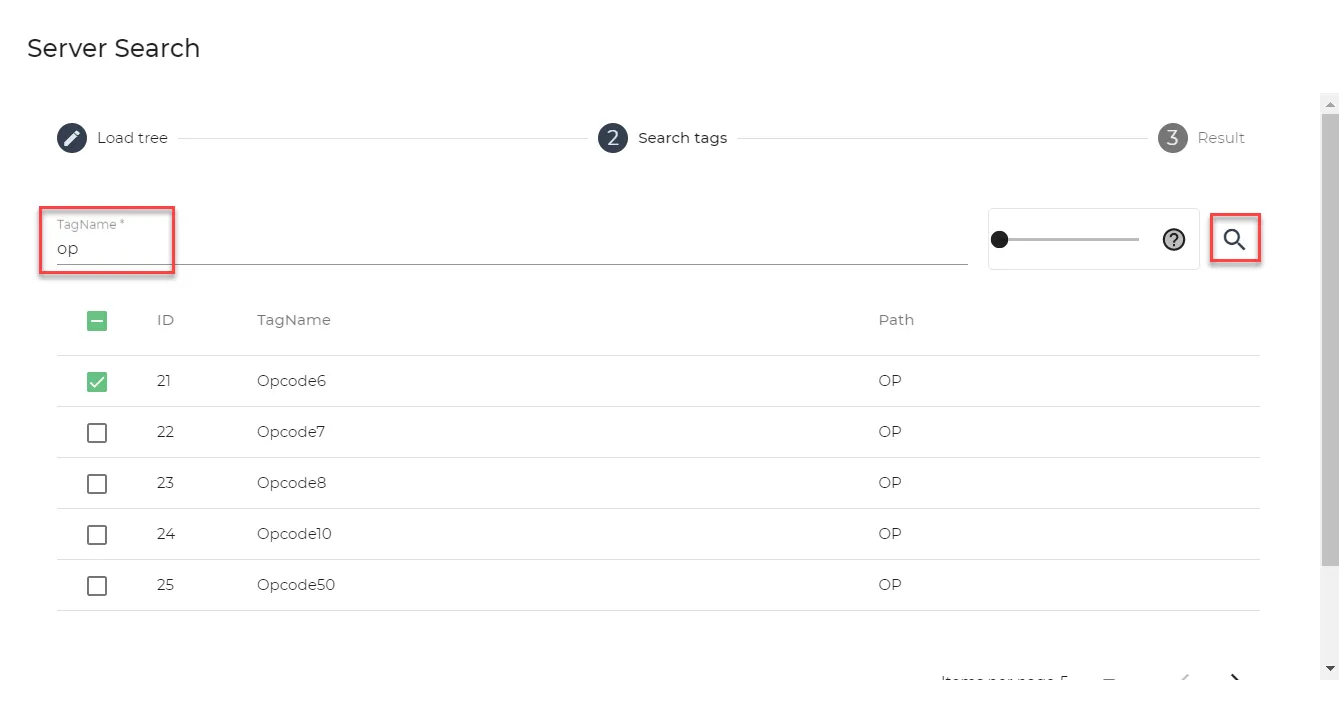
Task: Check the Opcode7 row checkbox
Action: (97, 433)
